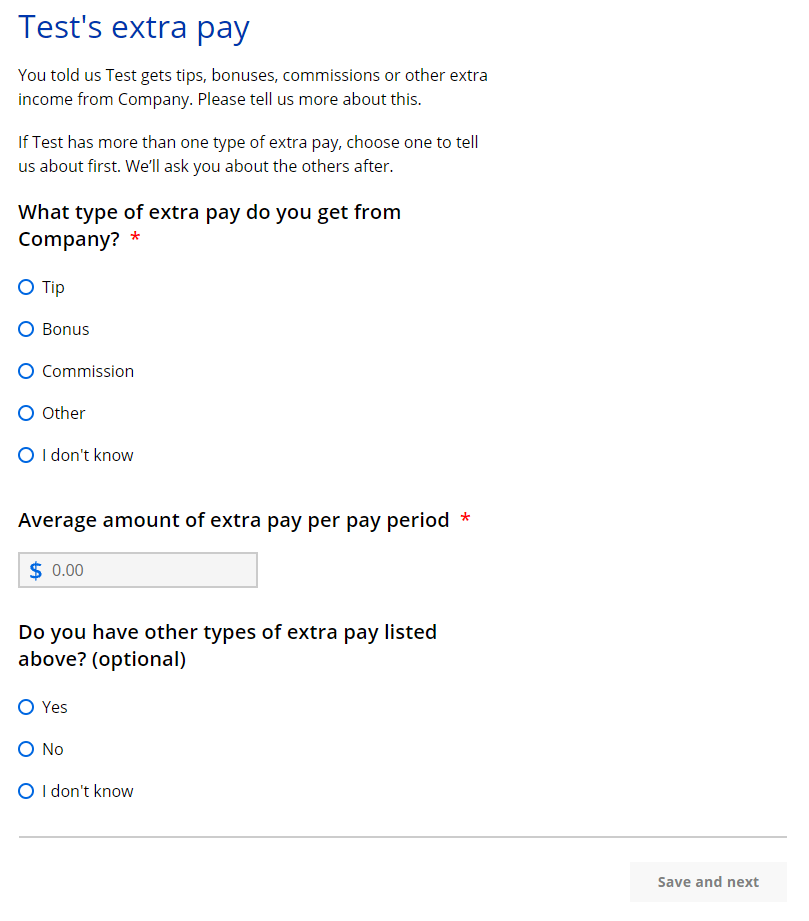Screen dimensions: 809x921
Task: Click the divider line above Save and next
Action: tap(402, 837)
